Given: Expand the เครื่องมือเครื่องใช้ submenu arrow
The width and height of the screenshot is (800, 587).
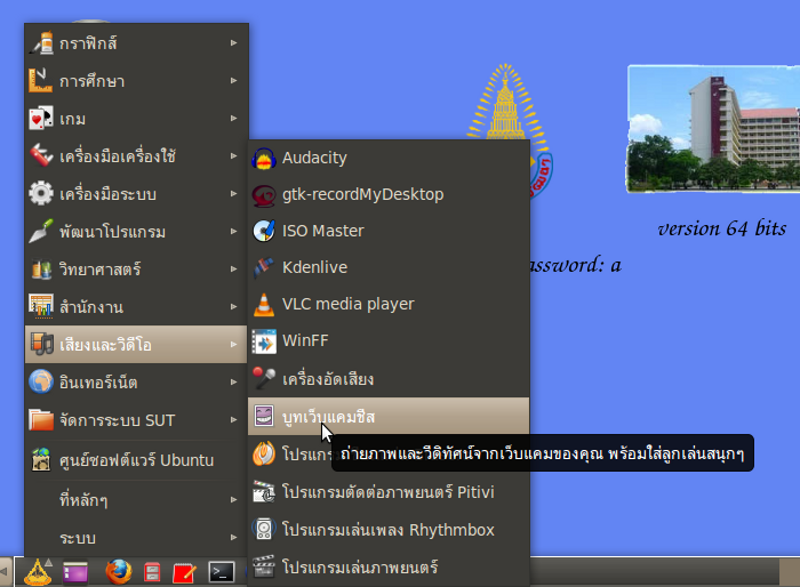Looking at the screenshot, I should tap(234, 156).
